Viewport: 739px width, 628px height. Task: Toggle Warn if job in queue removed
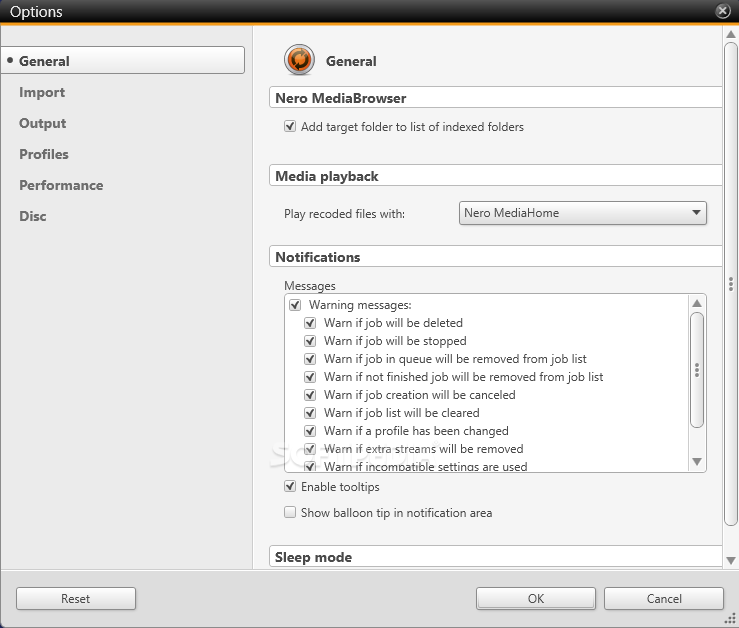tap(310, 359)
